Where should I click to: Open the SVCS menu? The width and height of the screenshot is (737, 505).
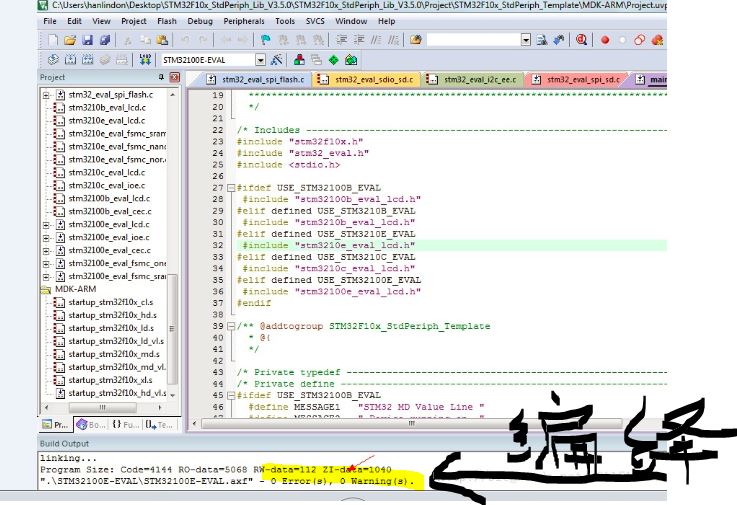pyautogui.click(x=315, y=21)
